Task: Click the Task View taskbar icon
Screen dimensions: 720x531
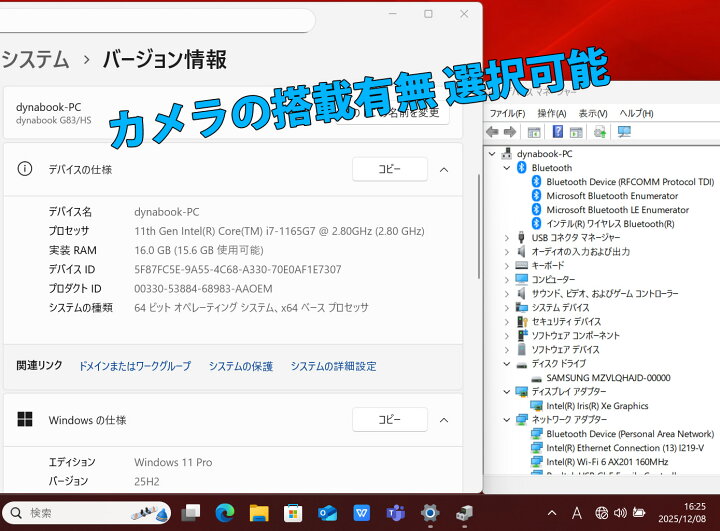Action: (x=191, y=513)
